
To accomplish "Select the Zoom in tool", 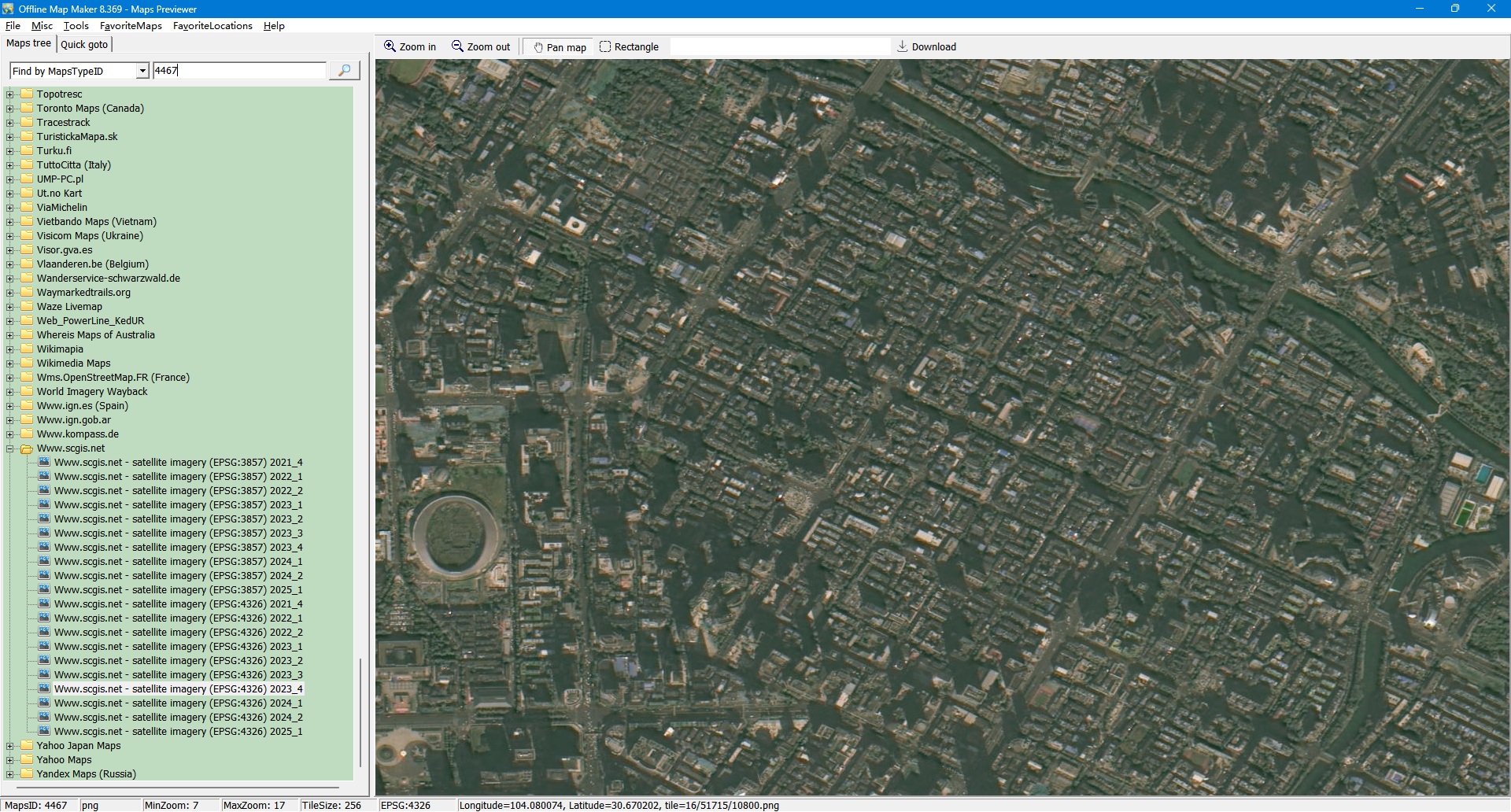I will tap(409, 47).
